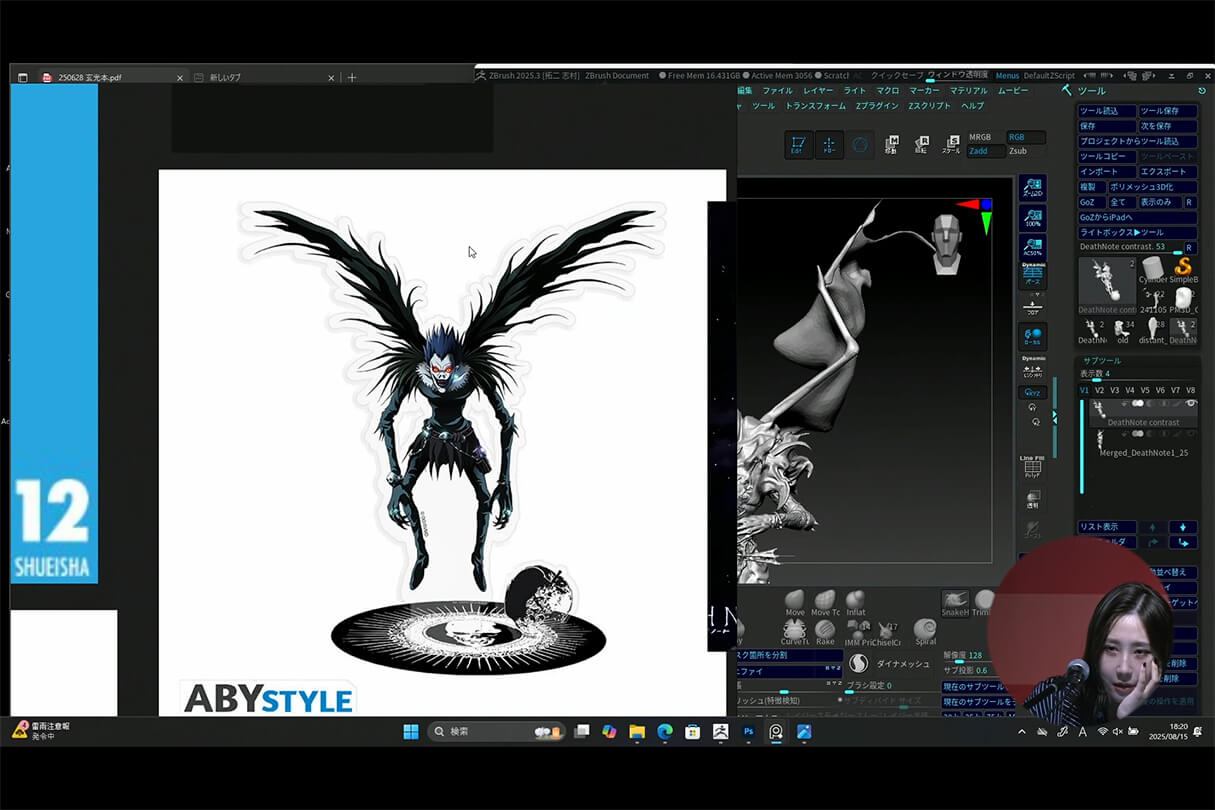Viewport: 1215px width, 810px height.
Task: Select the Draw mode icon
Action: coord(829,145)
